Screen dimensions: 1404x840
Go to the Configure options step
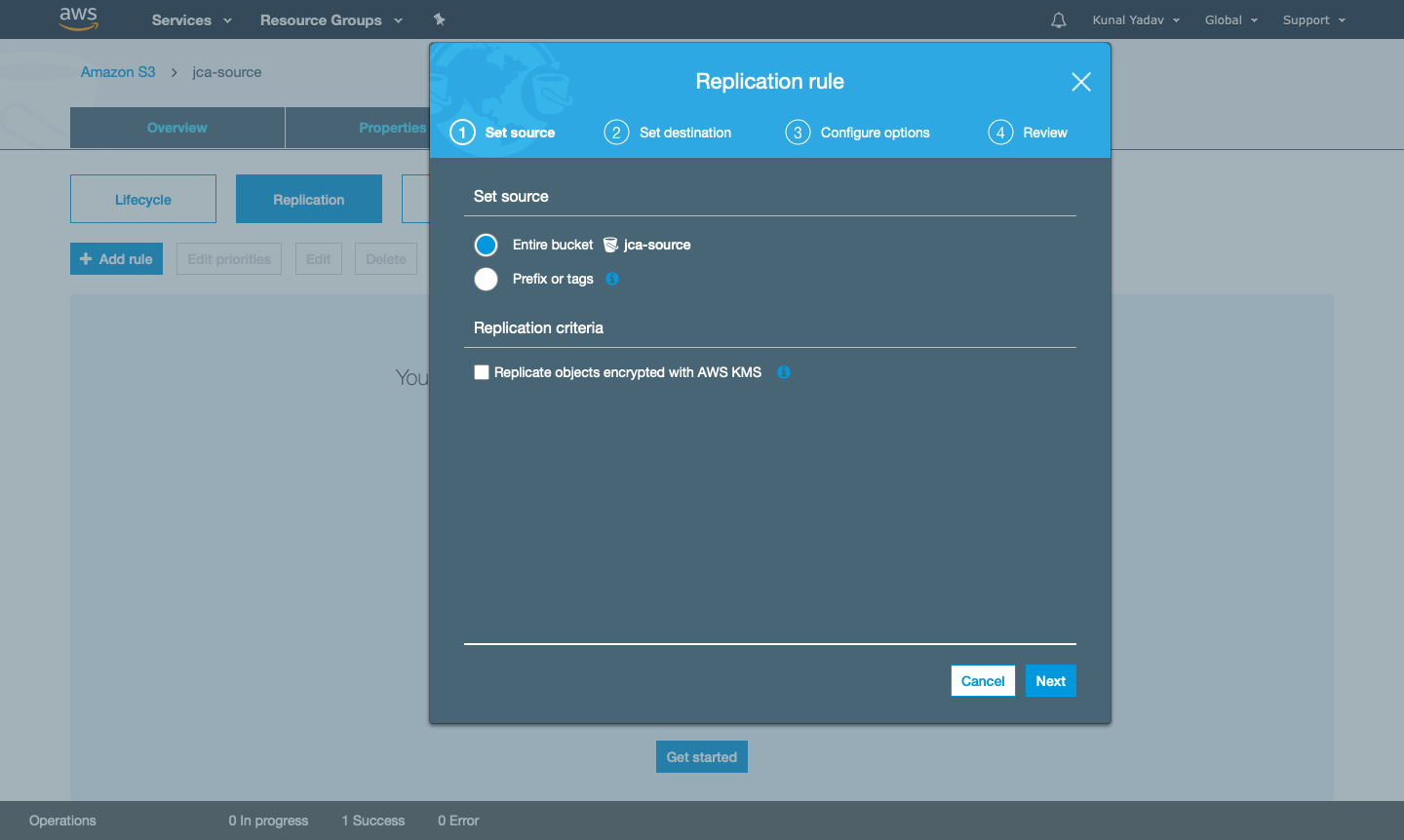(876, 133)
